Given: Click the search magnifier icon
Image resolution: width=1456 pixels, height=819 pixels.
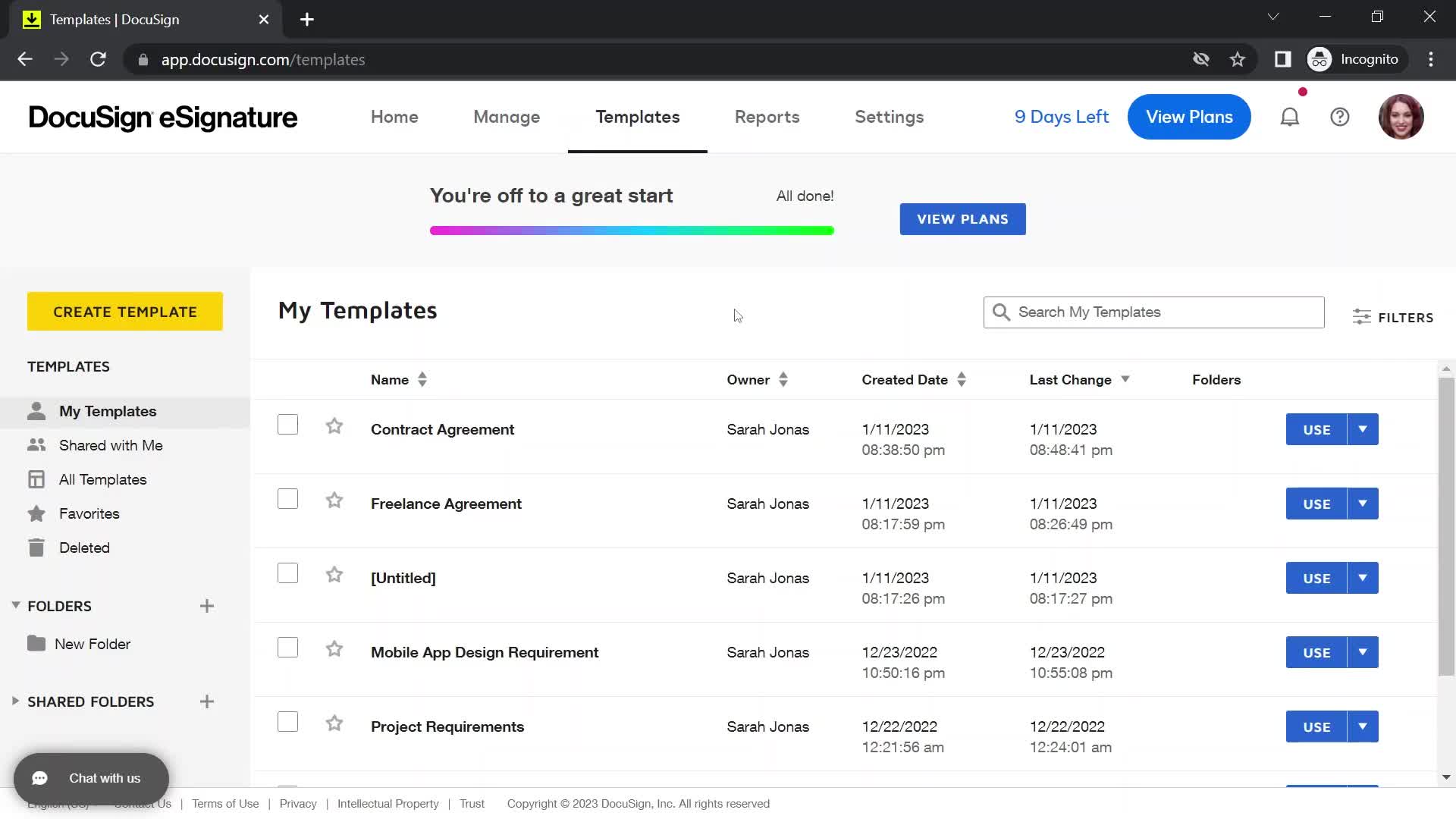Looking at the screenshot, I should 1001,312.
